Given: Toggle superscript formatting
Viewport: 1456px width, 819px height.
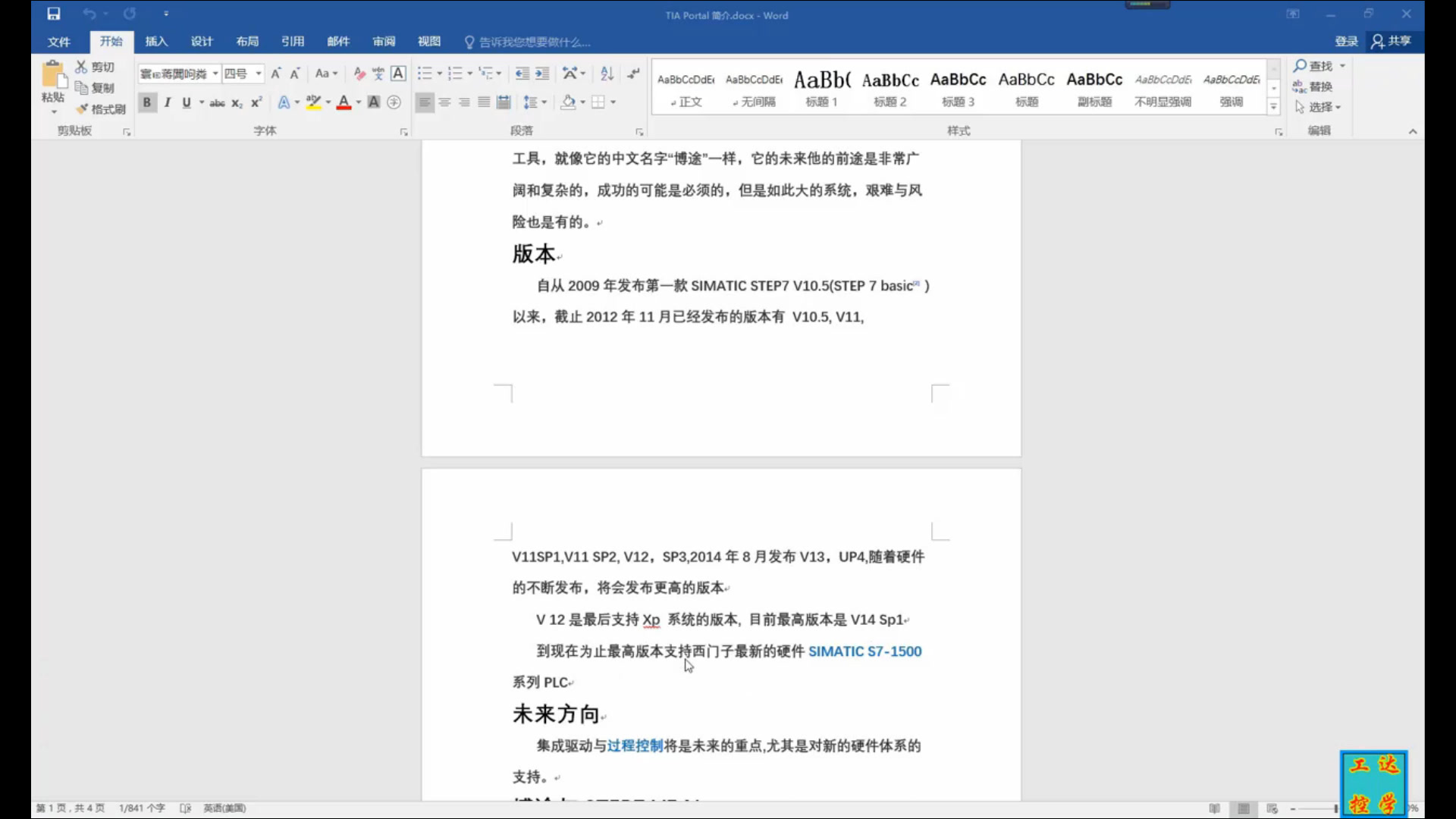Looking at the screenshot, I should point(256,102).
